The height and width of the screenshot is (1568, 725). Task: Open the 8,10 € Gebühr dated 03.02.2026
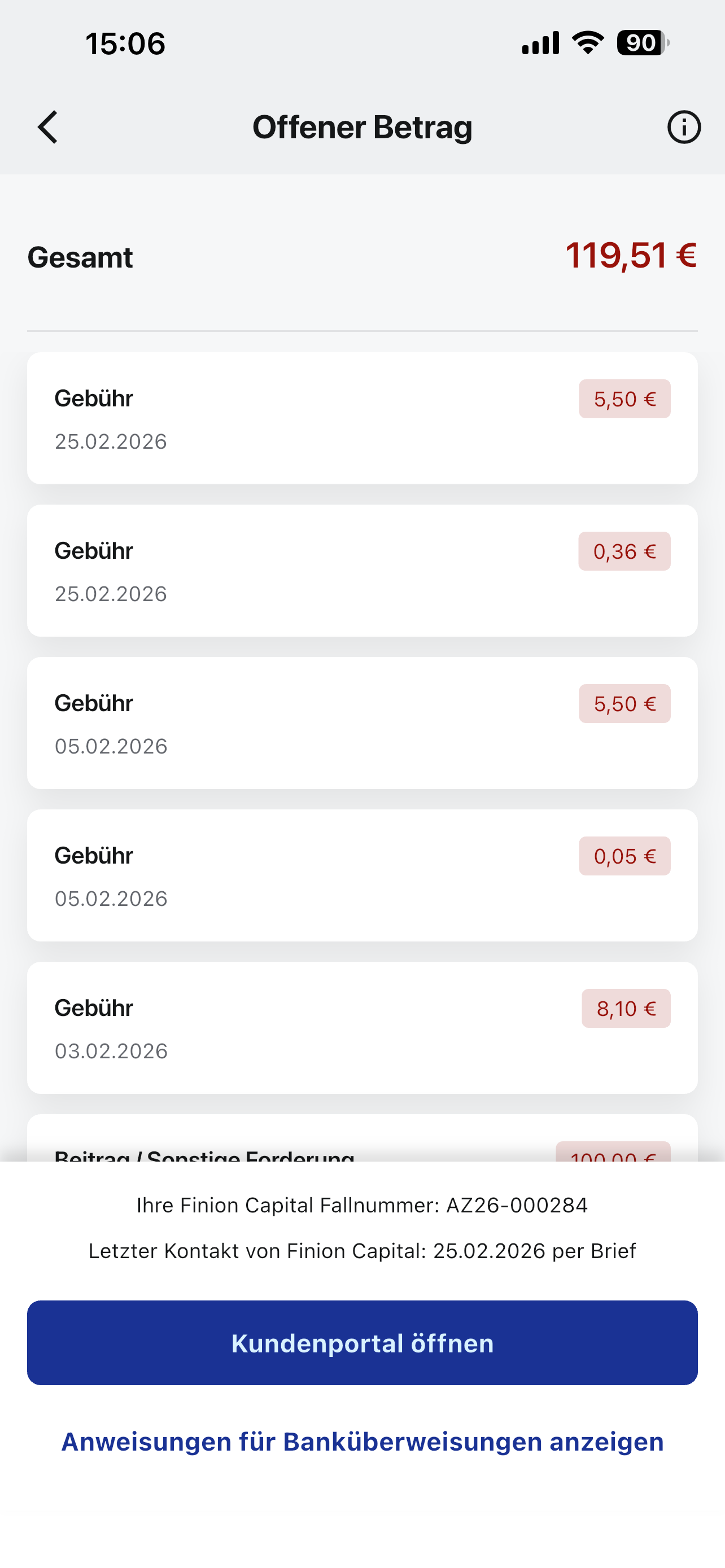pyautogui.click(x=362, y=1027)
